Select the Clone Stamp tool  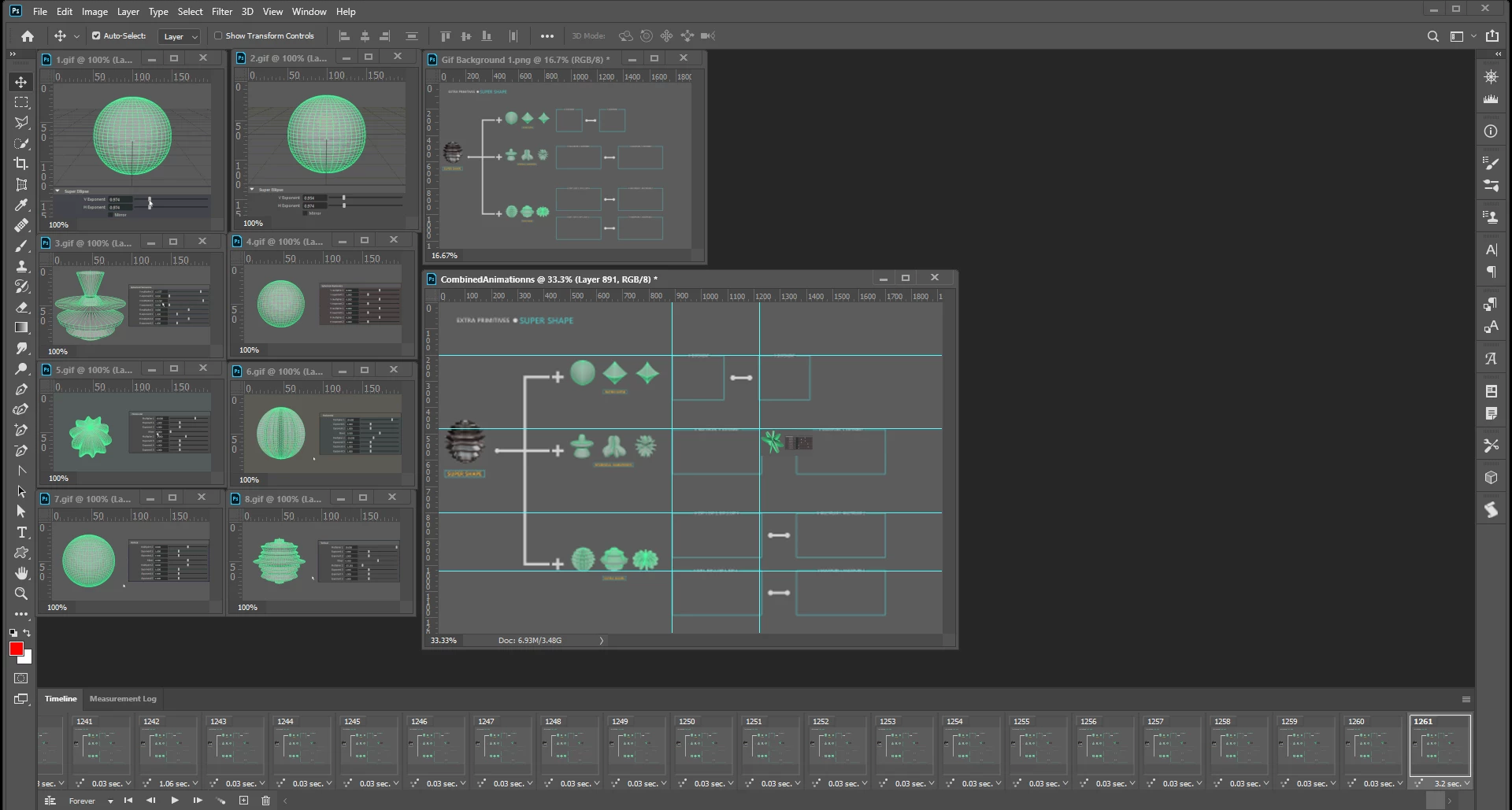click(x=21, y=266)
